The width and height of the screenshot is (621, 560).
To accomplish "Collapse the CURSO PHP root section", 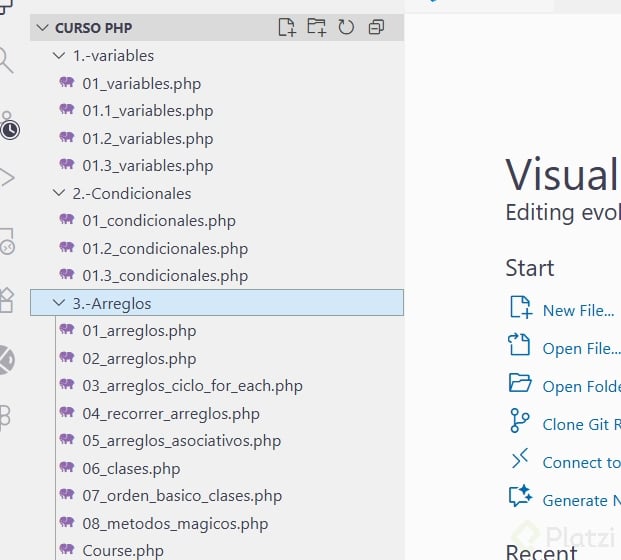I will click(42, 28).
